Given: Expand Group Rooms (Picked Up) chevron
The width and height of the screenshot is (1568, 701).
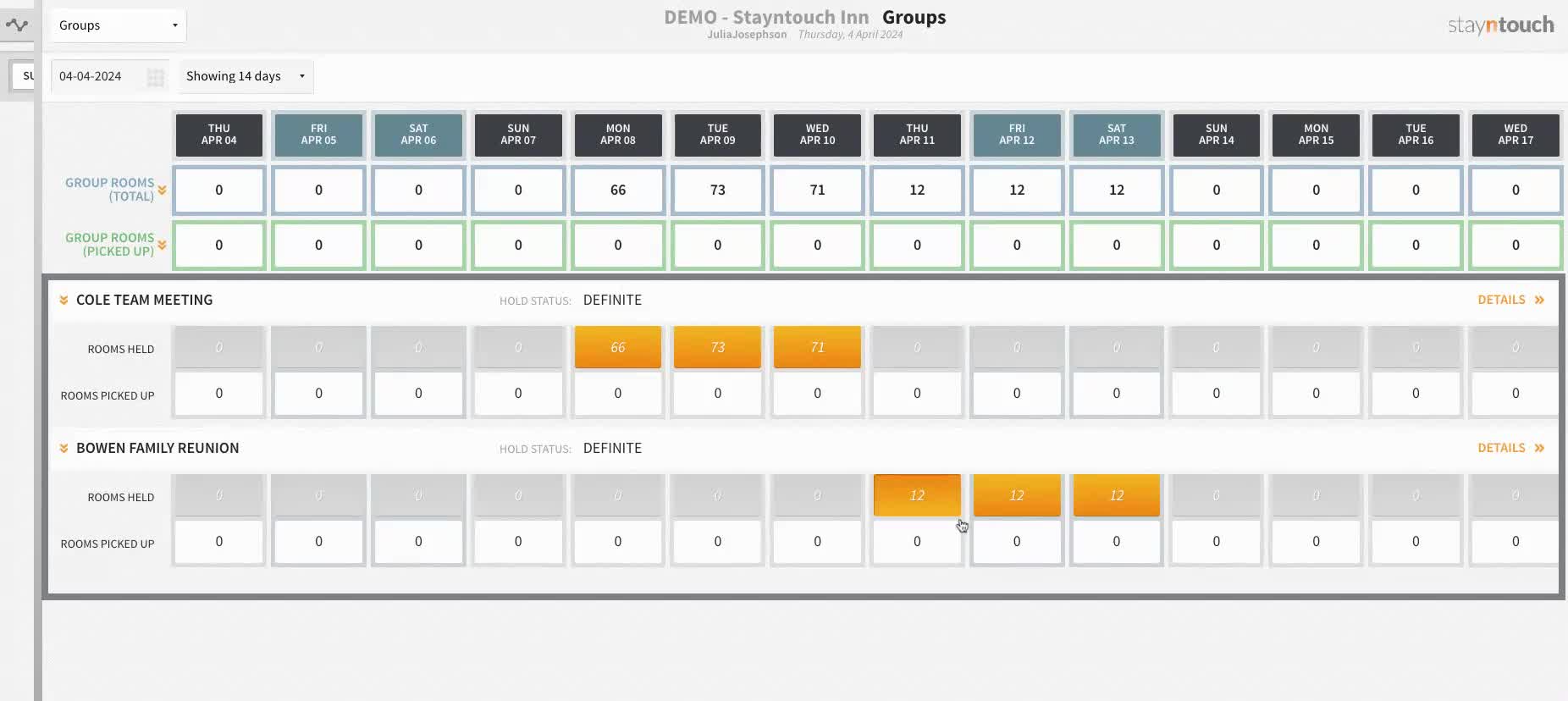Looking at the screenshot, I should [x=162, y=245].
